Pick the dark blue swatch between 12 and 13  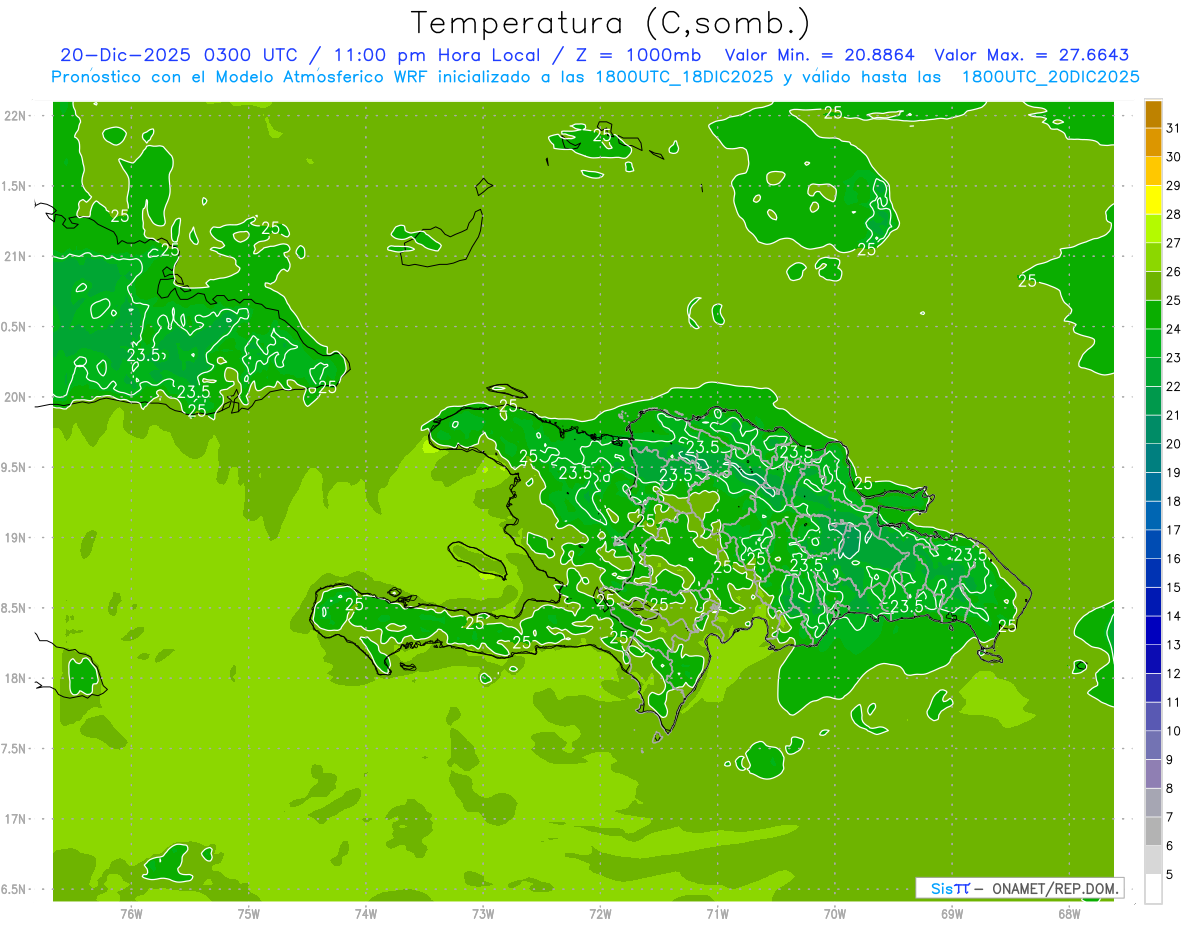(x=1153, y=659)
